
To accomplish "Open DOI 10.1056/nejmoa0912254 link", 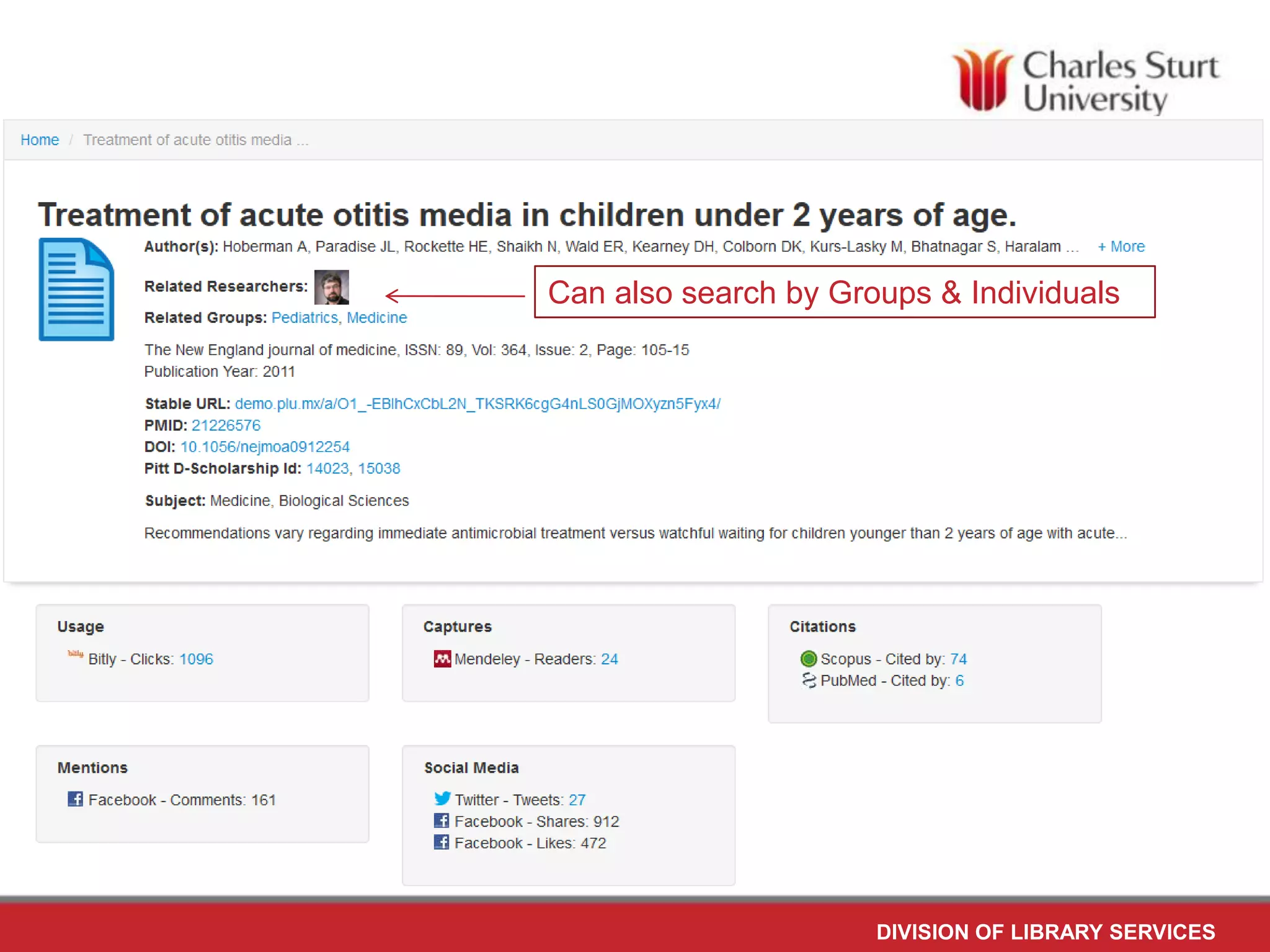I will tap(265, 447).
